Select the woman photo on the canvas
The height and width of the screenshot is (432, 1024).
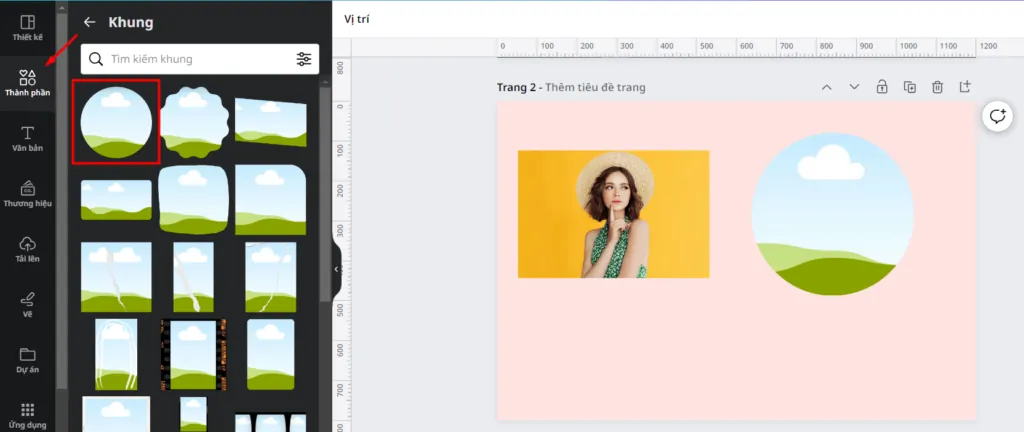(x=613, y=214)
